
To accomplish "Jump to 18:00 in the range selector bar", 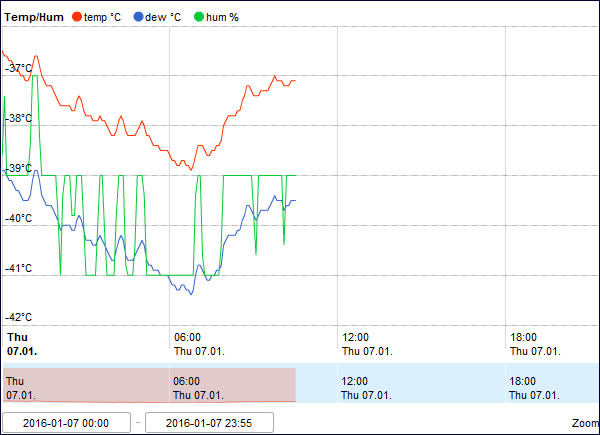I will [523, 381].
